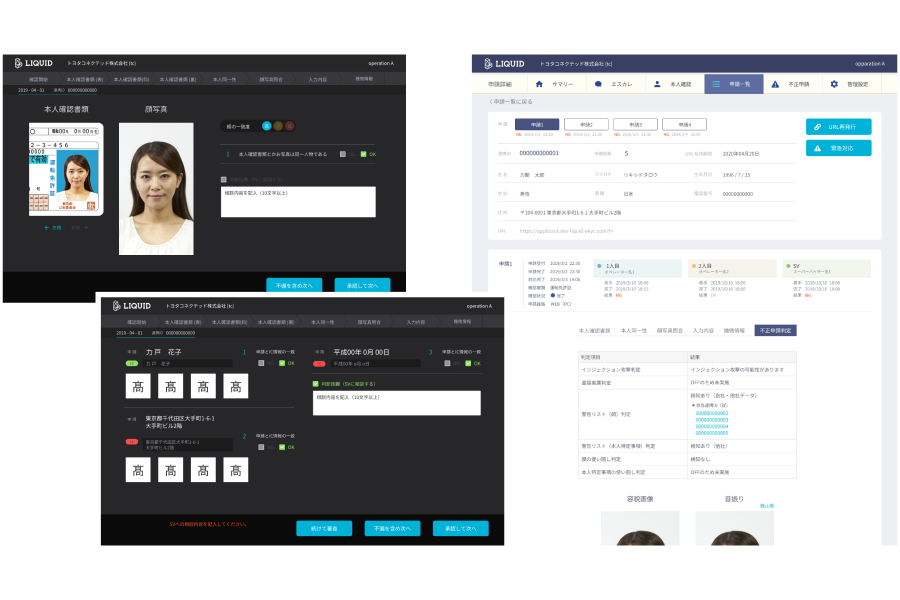The height and width of the screenshot is (600, 900).
Task: Click SV comment textarea in 力戸 花子 window
Action: (x=397, y=403)
